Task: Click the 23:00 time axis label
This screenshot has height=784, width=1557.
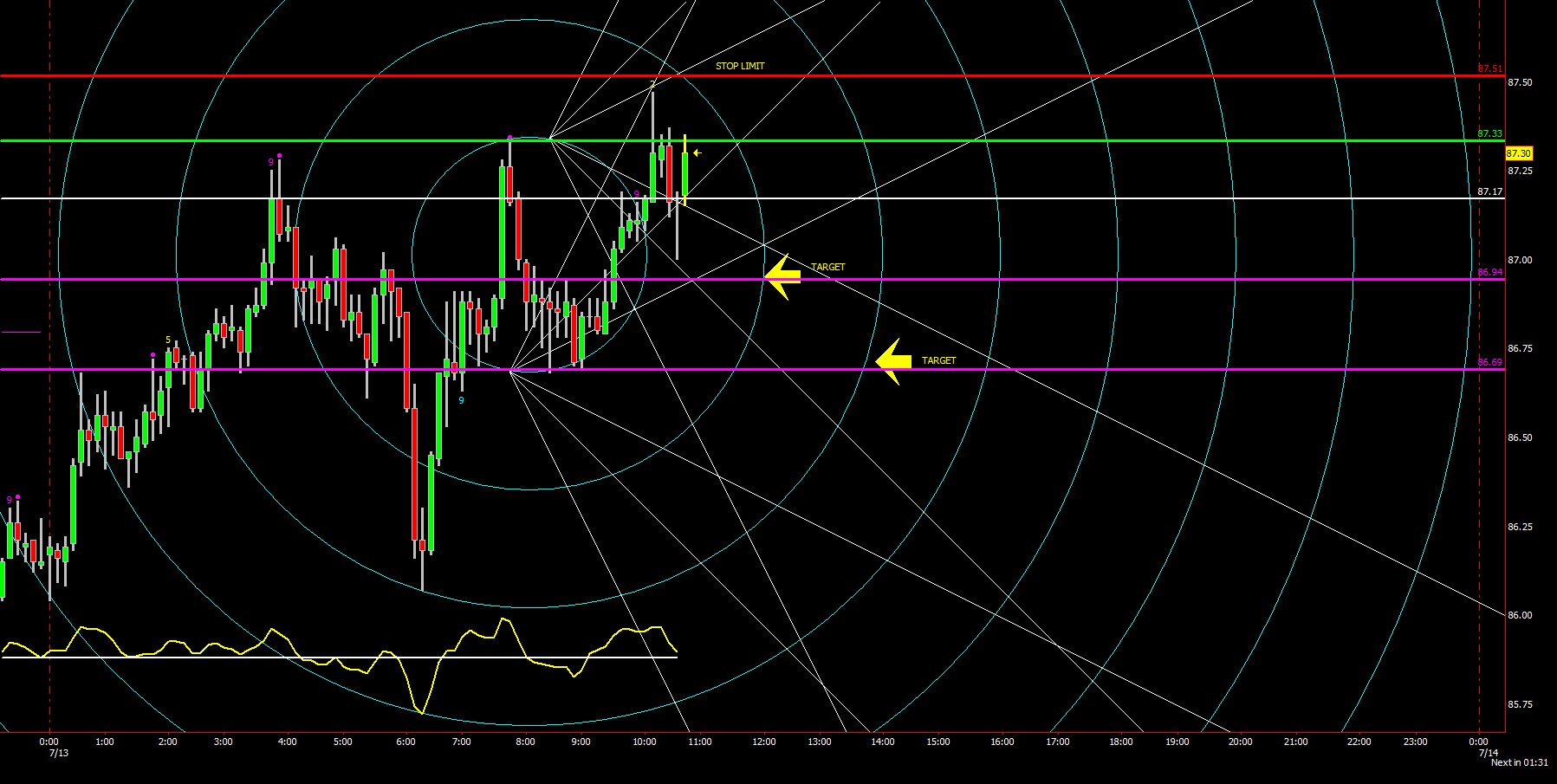Action: [x=1415, y=742]
